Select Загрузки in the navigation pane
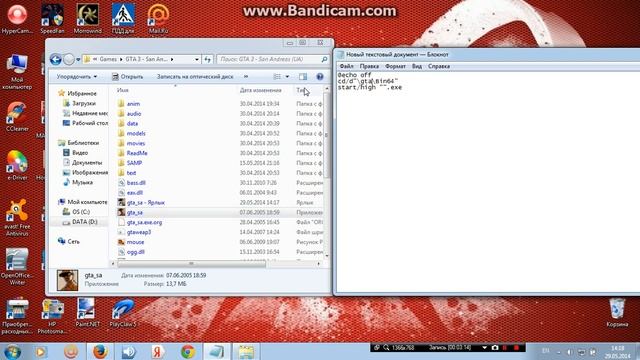Screen dimensions: 640x360 84,103
